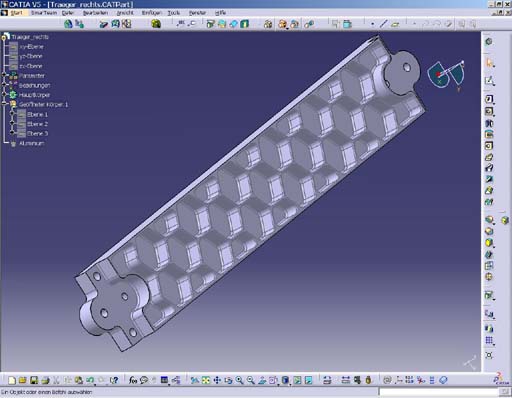Image resolution: width=512 pixels, height=398 pixels.
Task: Click the Save disk icon in bottom toolbar
Action: (34, 380)
